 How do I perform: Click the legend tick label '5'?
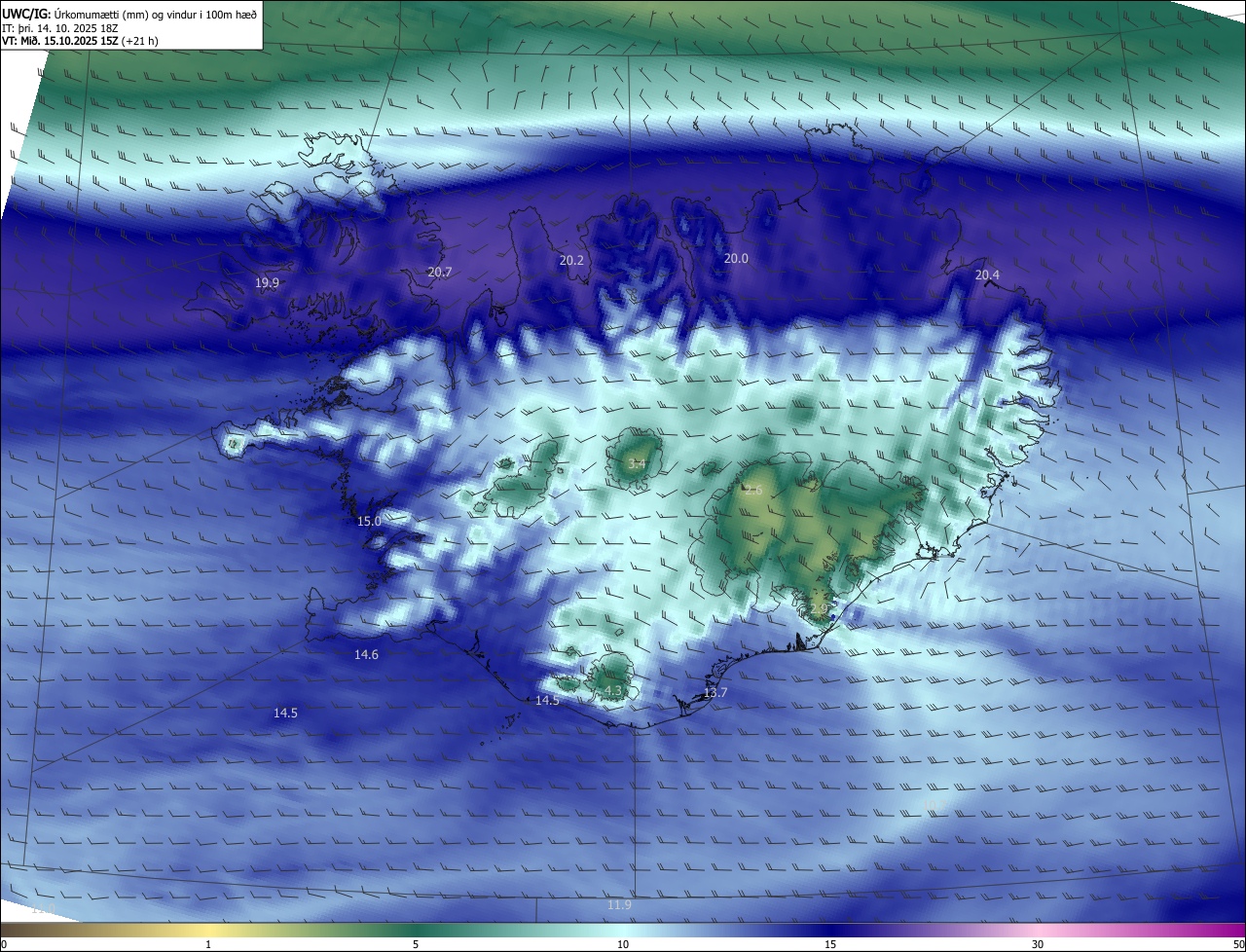tap(416, 944)
